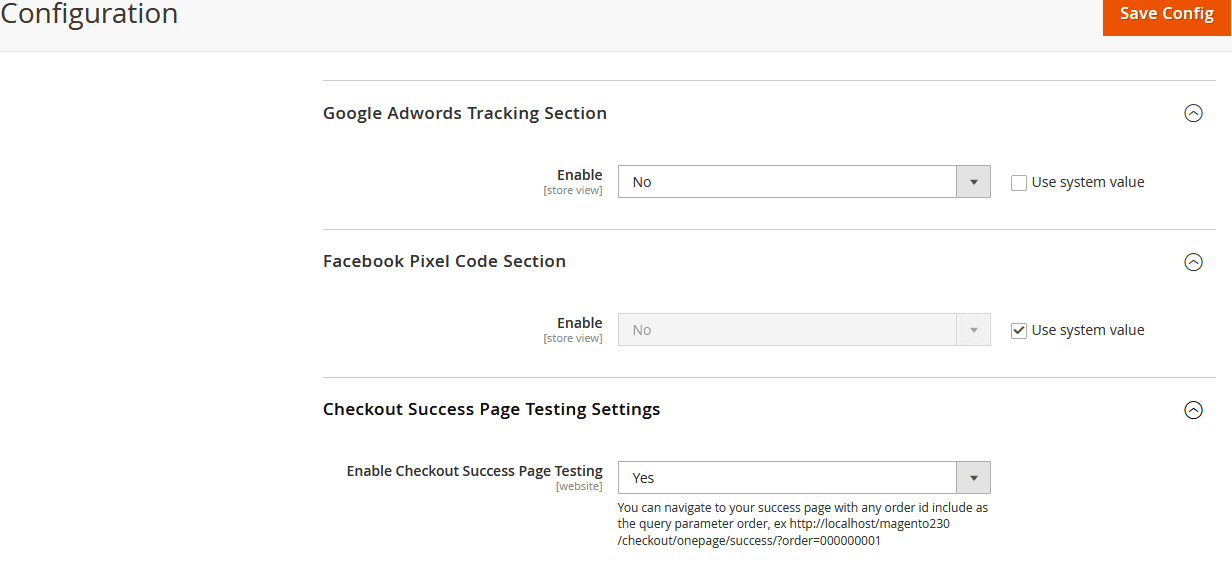This screenshot has height=570, width=1232.
Task: Tick Use system value checkbox for Google Adwords
Action: 1019,183
